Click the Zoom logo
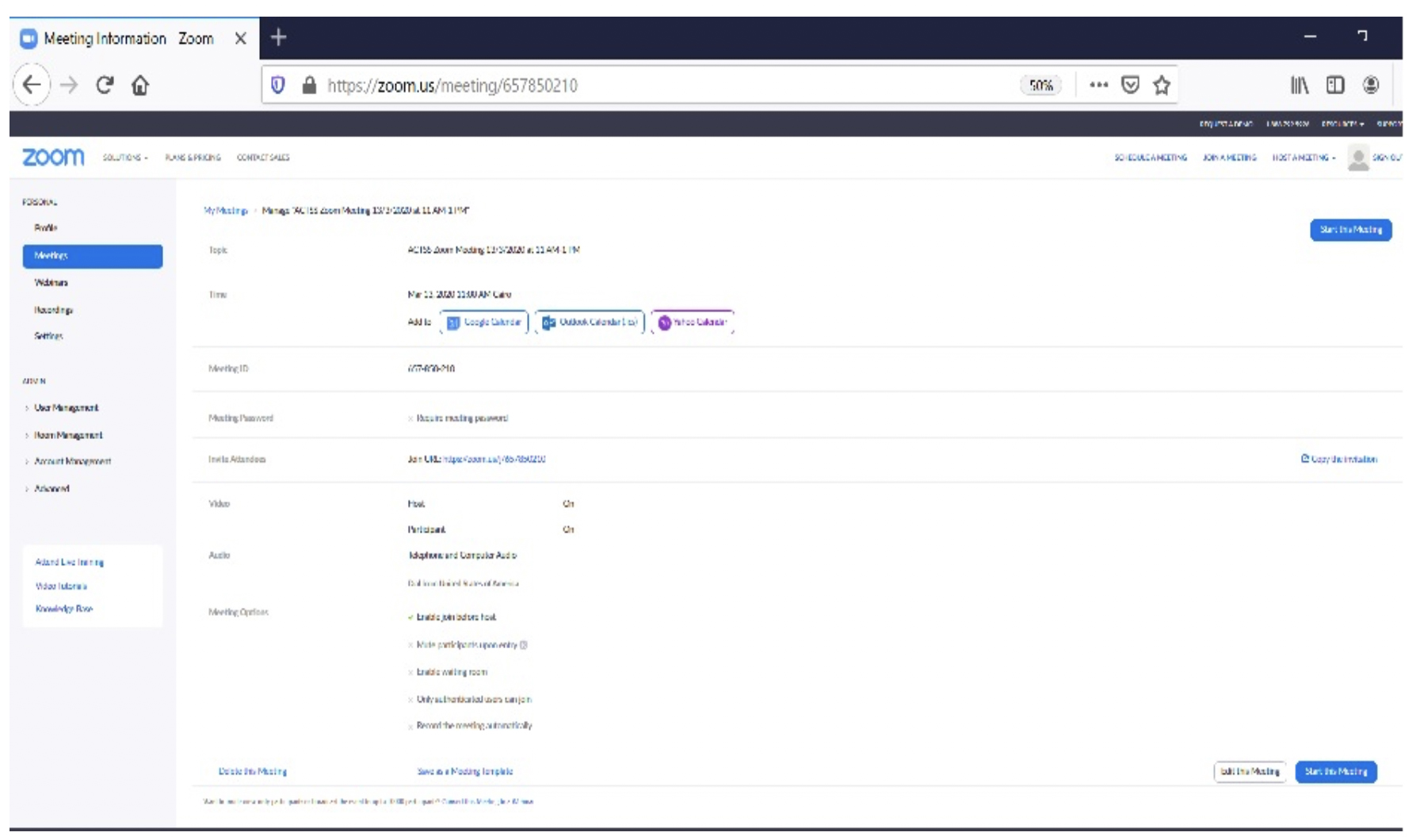The image size is (1420, 840). click(x=53, y=157)
